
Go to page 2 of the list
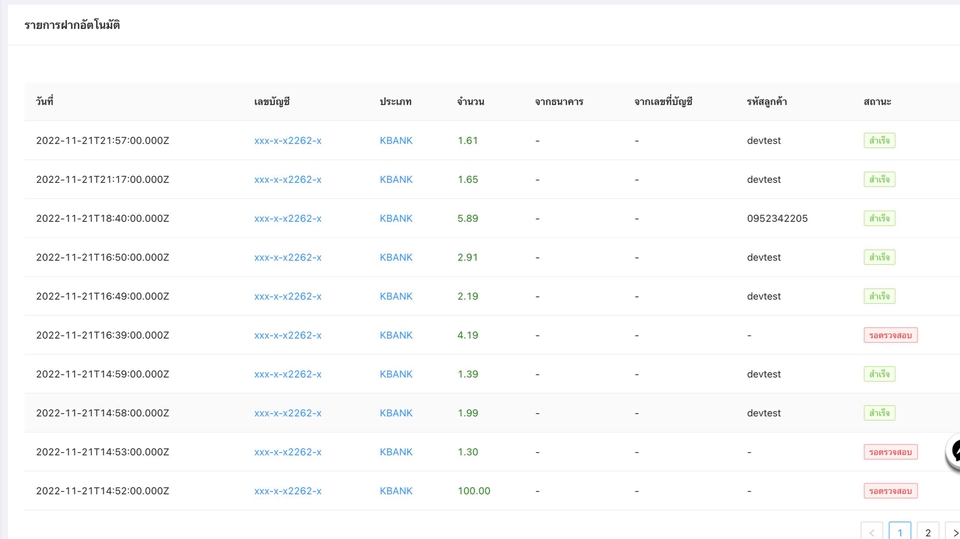928,532
